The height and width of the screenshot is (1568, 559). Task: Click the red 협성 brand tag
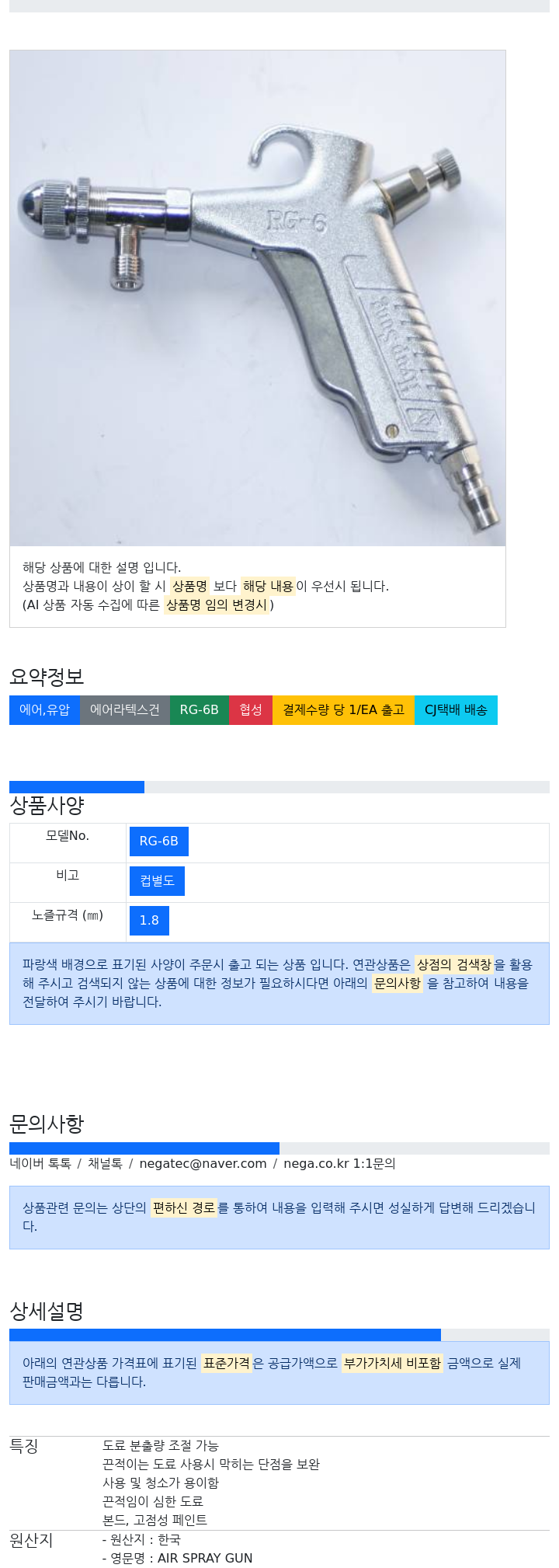(x=251, y=710)
